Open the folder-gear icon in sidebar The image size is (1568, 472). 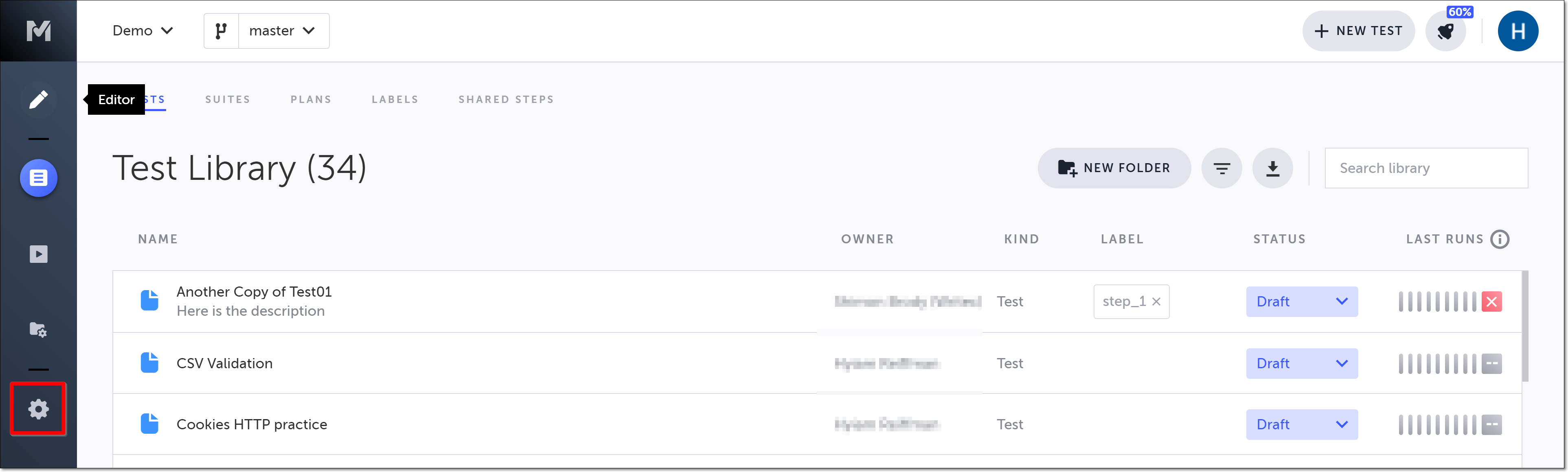38,330
